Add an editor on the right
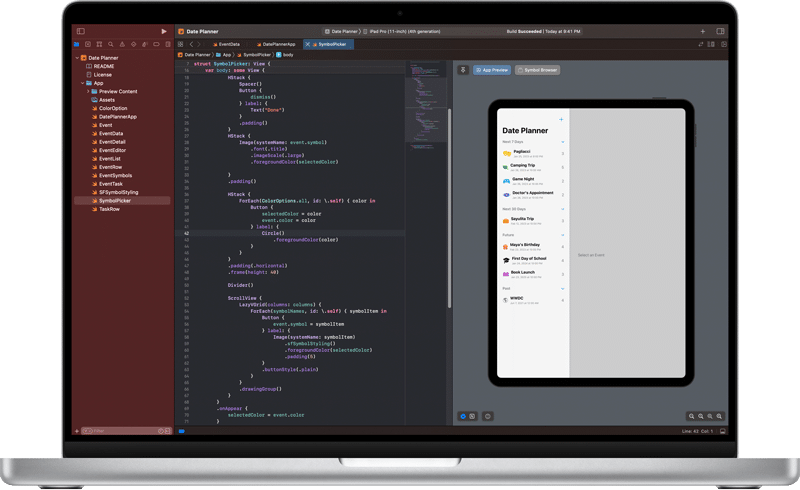The width and height of the screenshot is (800, 490). pos(723,44)
